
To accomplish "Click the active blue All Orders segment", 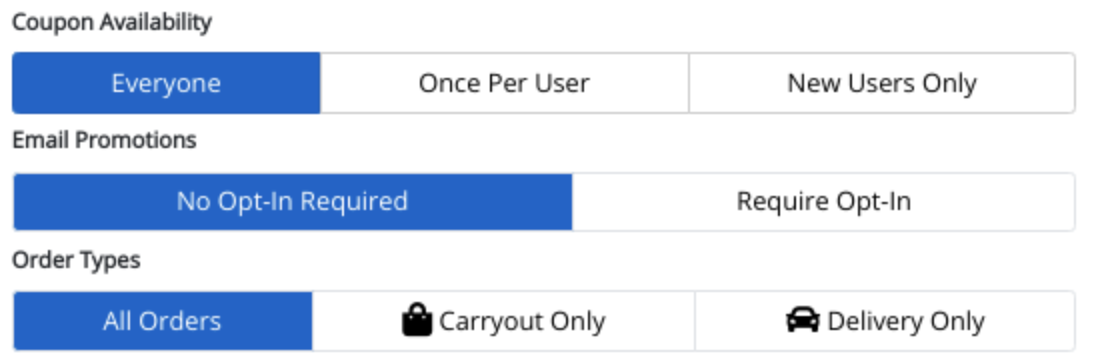I will click(x=162, y=321).
